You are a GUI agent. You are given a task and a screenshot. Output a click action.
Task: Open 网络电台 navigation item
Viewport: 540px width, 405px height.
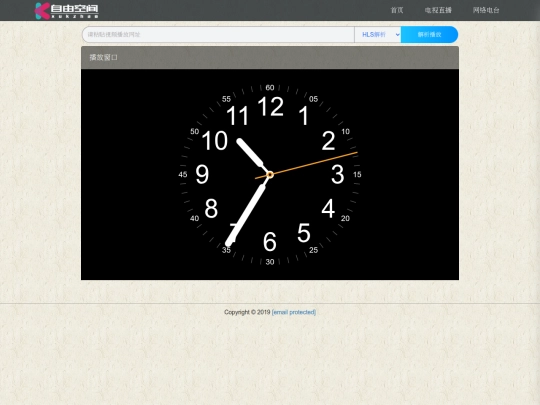click(486, 10)
